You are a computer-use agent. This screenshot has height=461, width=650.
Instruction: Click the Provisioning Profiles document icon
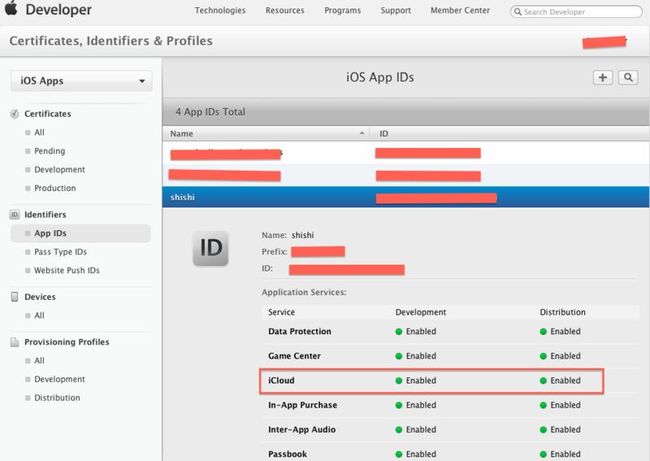coord(15,342)
